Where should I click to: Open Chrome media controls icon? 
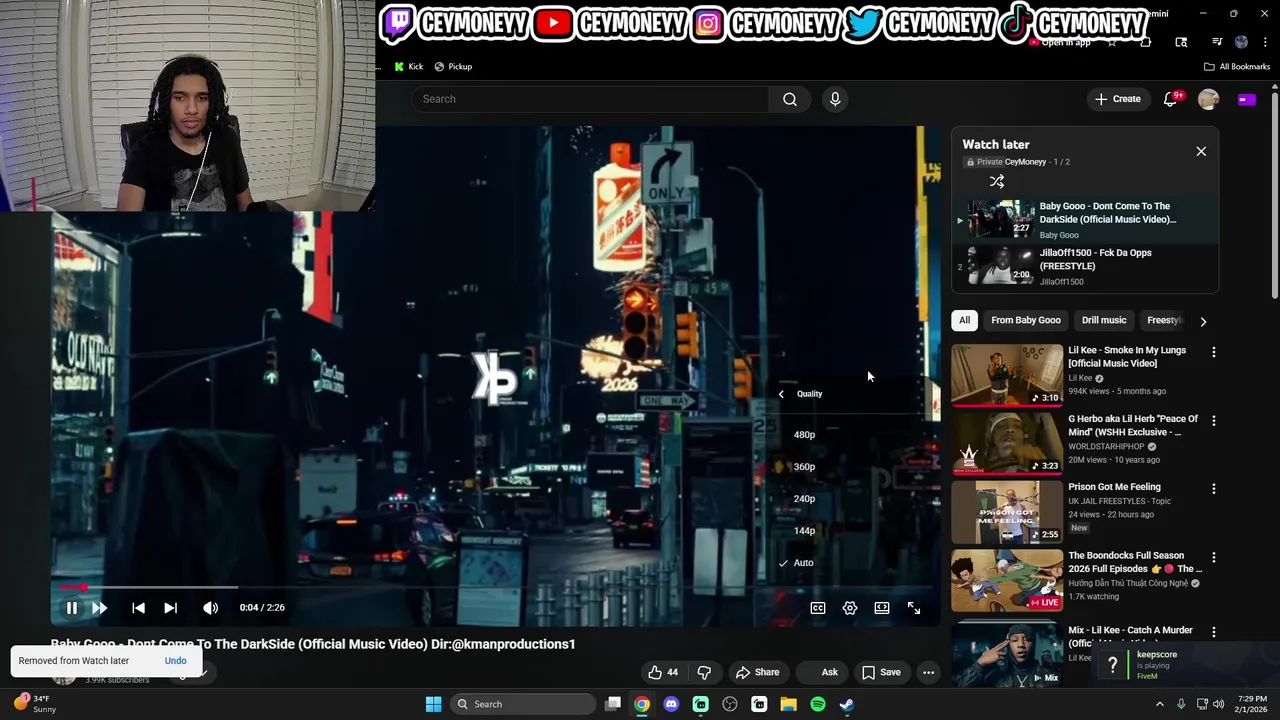(1217, 42)
